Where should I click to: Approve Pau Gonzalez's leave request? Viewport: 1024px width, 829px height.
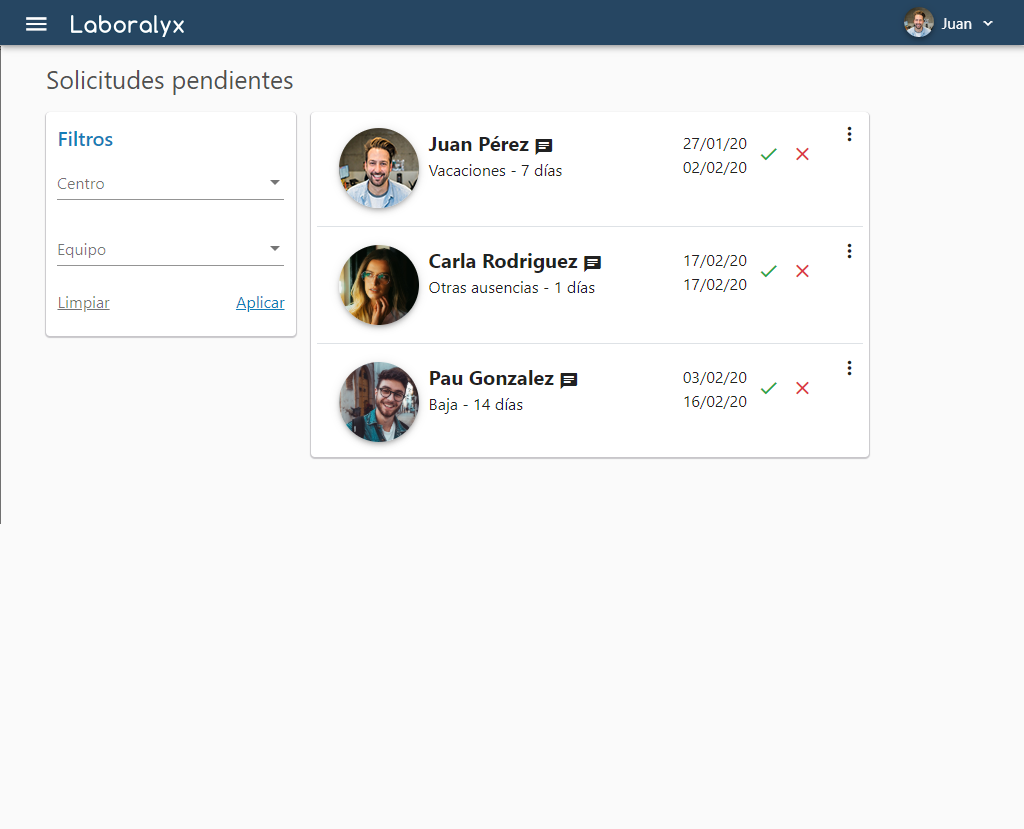tap(769, 388)
